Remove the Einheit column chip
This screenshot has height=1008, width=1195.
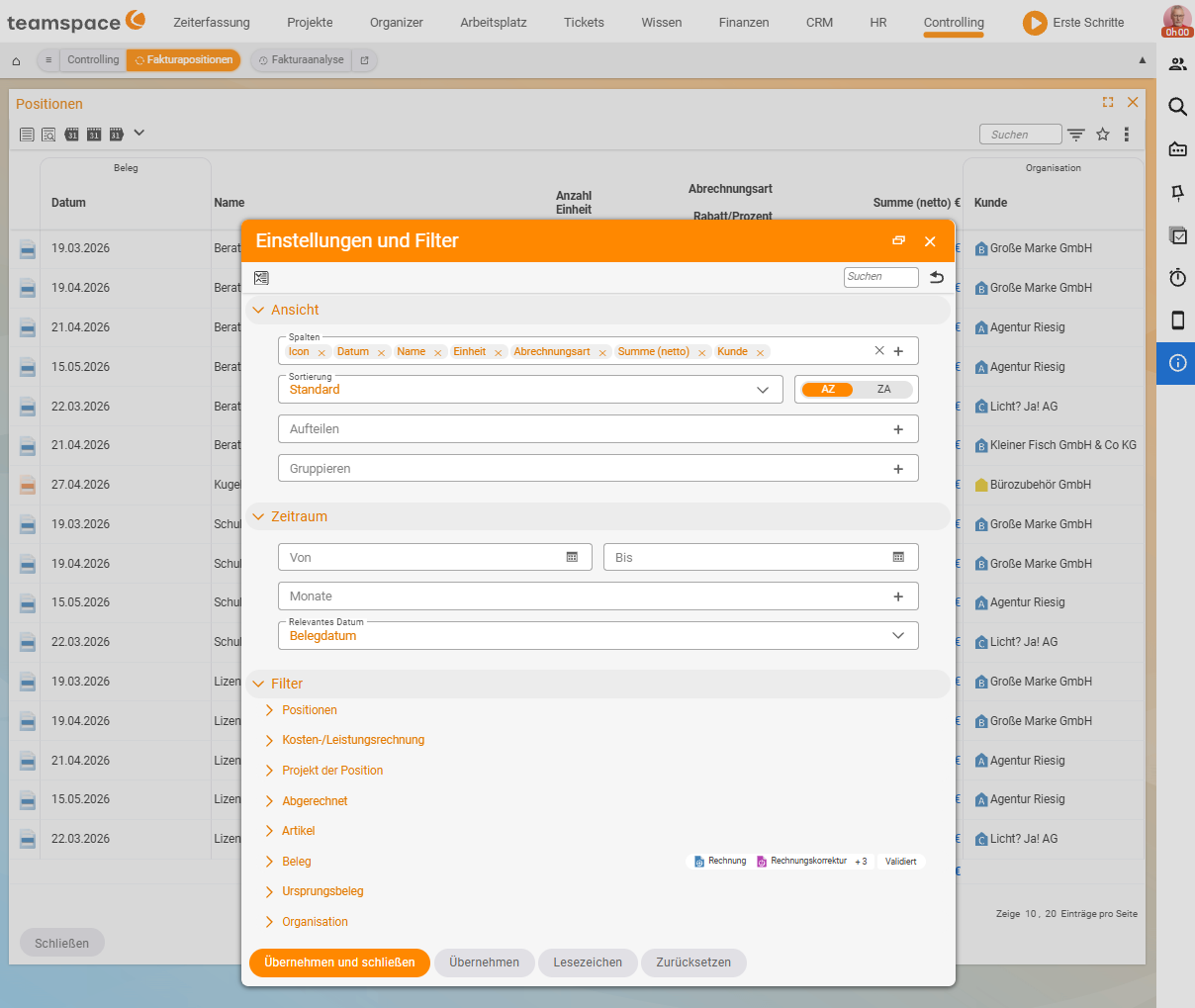click(x=499, y=353)
